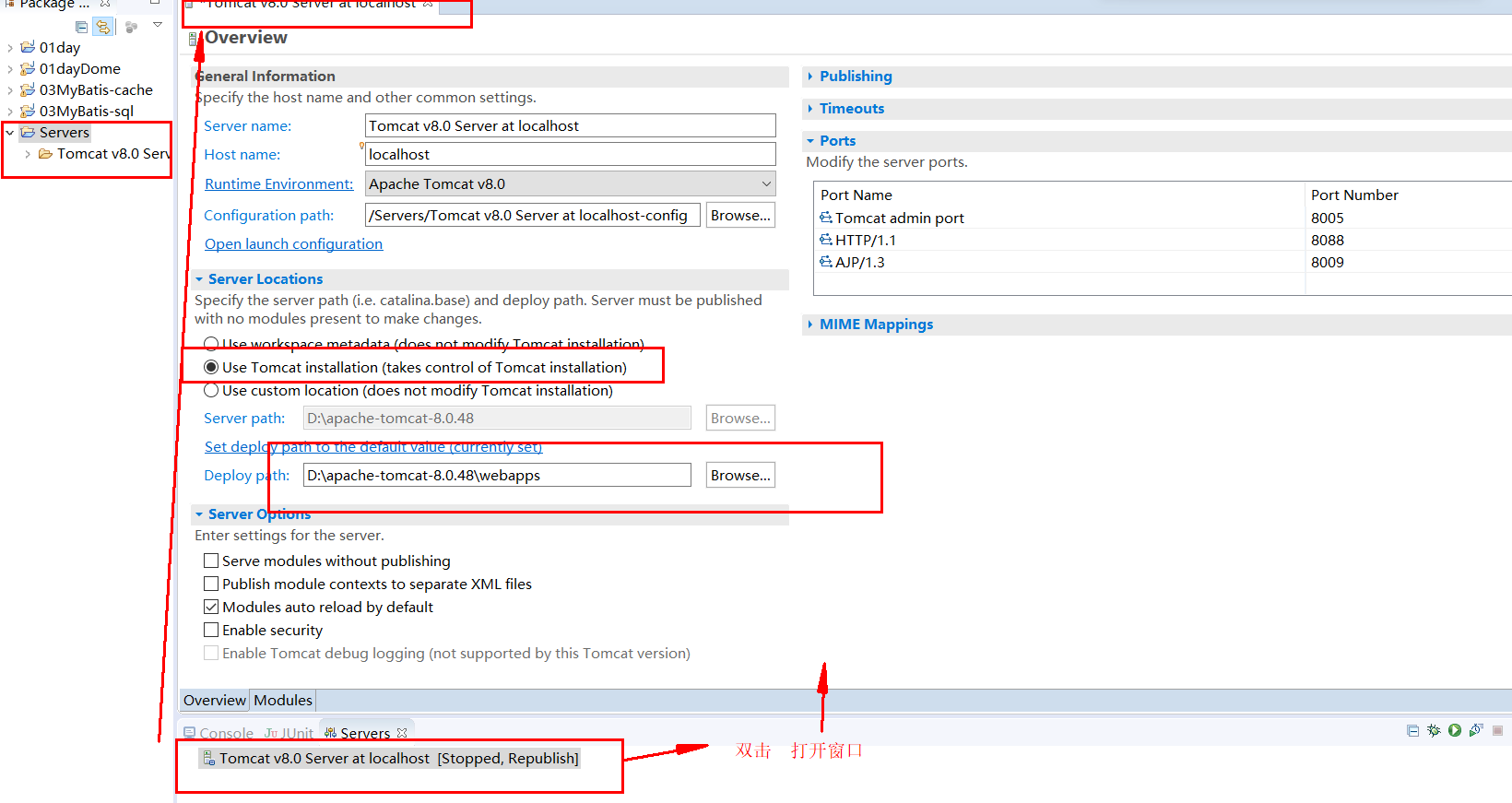Expand the 01dayDome project node
The width and height of the screenshot is (1512, 803).
pyautogui.click(x=10, y=69)
